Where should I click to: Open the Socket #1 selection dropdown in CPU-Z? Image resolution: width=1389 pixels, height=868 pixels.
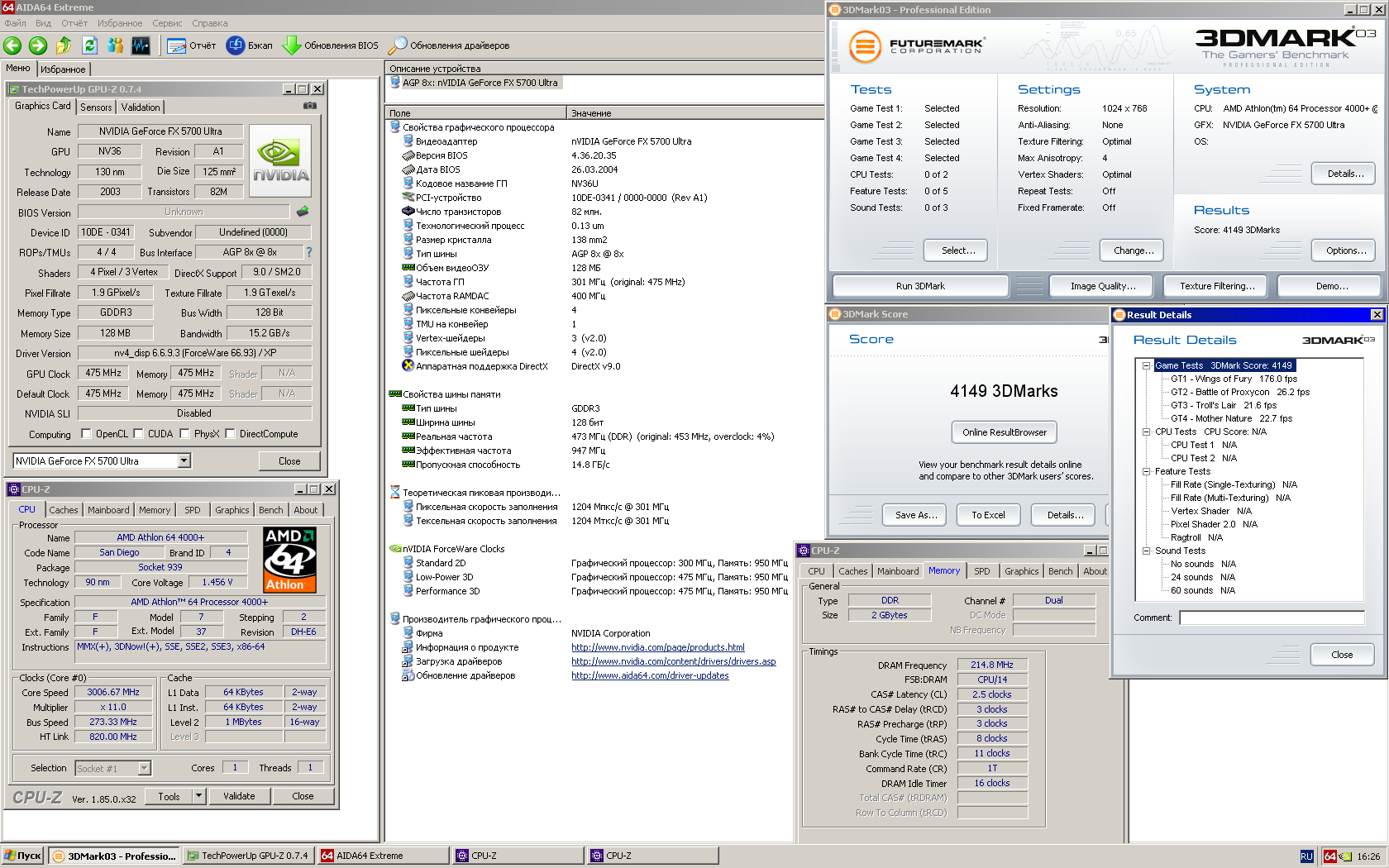pos(144,768)
